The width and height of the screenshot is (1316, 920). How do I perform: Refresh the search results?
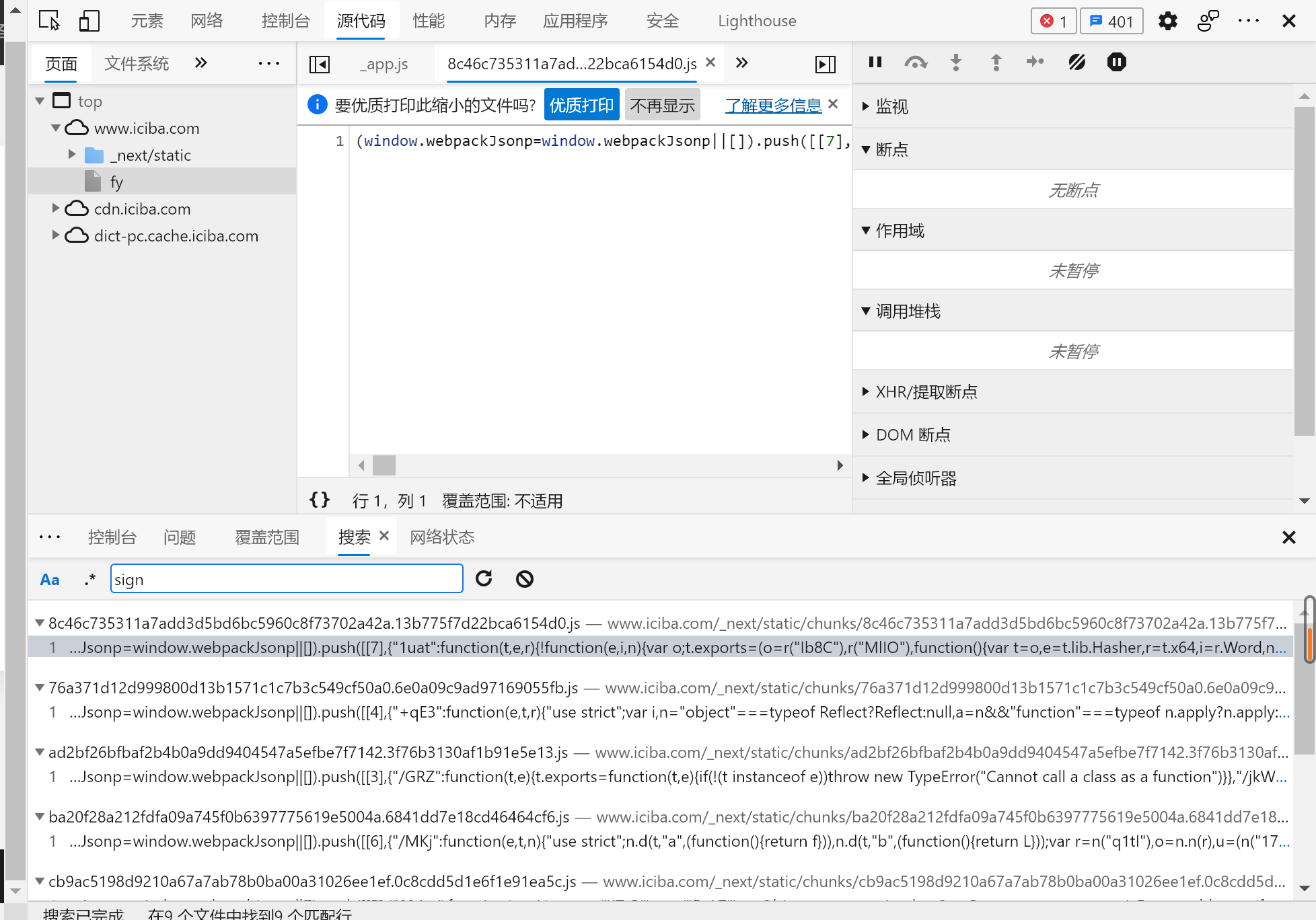click(x=484, y=579)
